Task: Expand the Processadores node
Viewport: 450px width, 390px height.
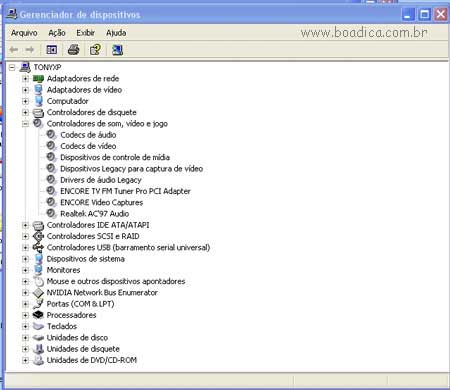Action: pyautogui.click(x=25, y=315)
